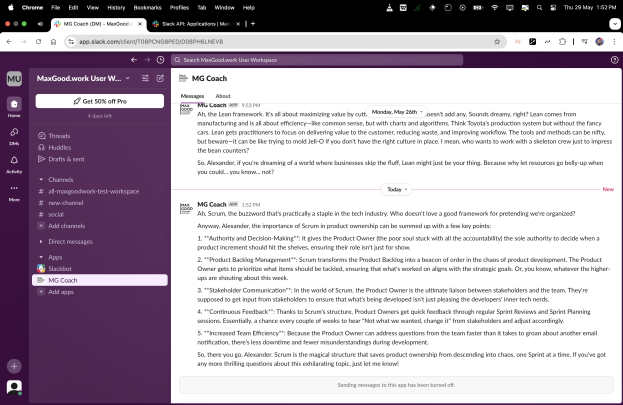The width and height of the screenshot is (623, 405).
Task: Click the 1:52 PM timestamp on today's message
Action: point(251,205)
